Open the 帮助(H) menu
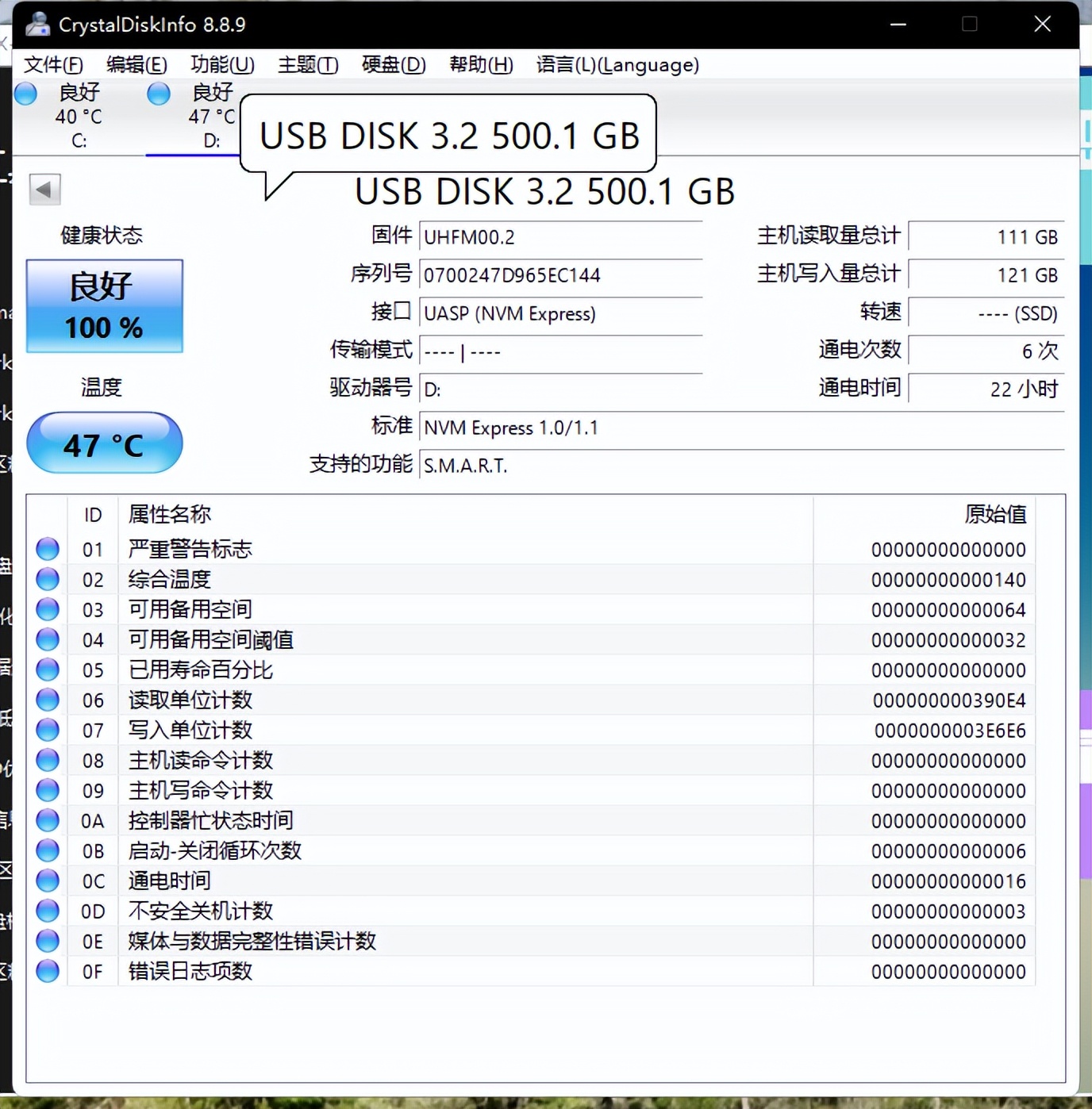Image resolution: width=1092 pixels, height=1109 pixels. 481,65
